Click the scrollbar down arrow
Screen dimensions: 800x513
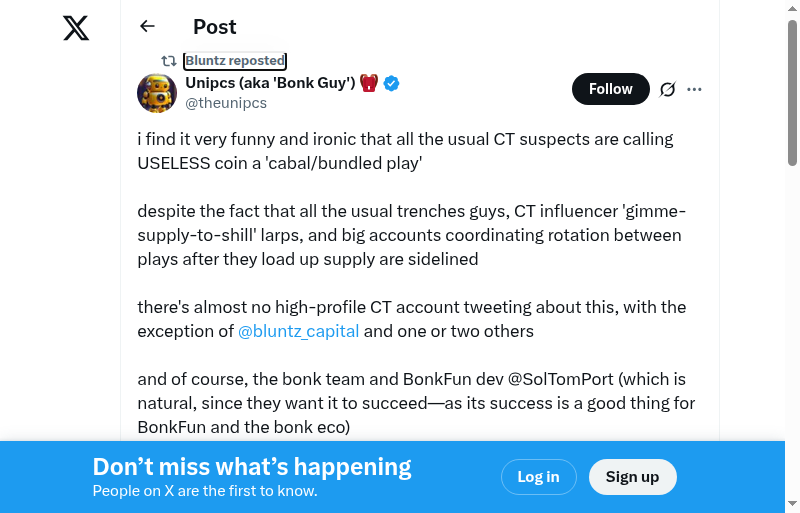pos(792,504)
